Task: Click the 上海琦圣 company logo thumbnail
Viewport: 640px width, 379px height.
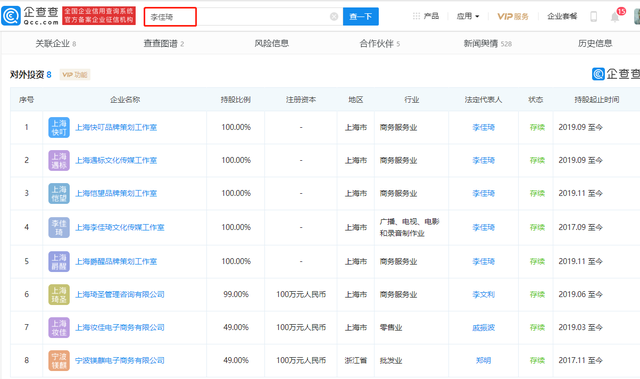Action: (x=59, y=295)
